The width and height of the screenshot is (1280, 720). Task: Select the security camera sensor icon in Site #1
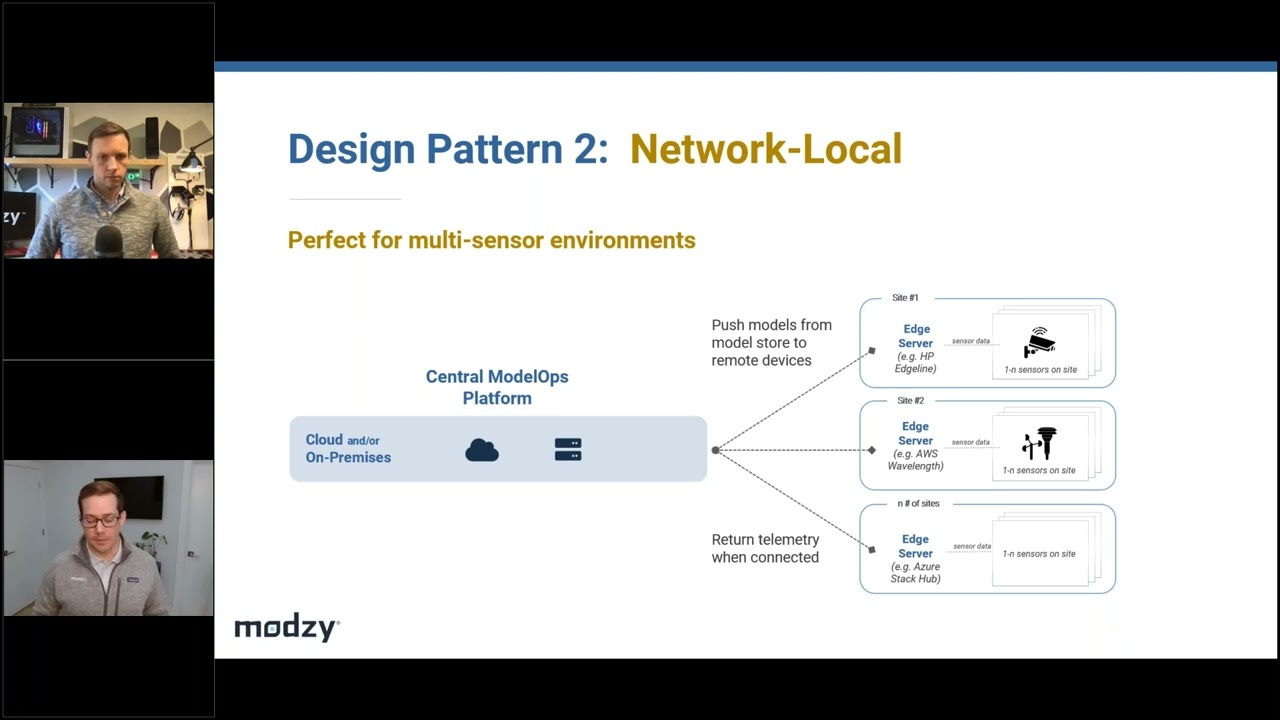click(x=1040, y=342)
